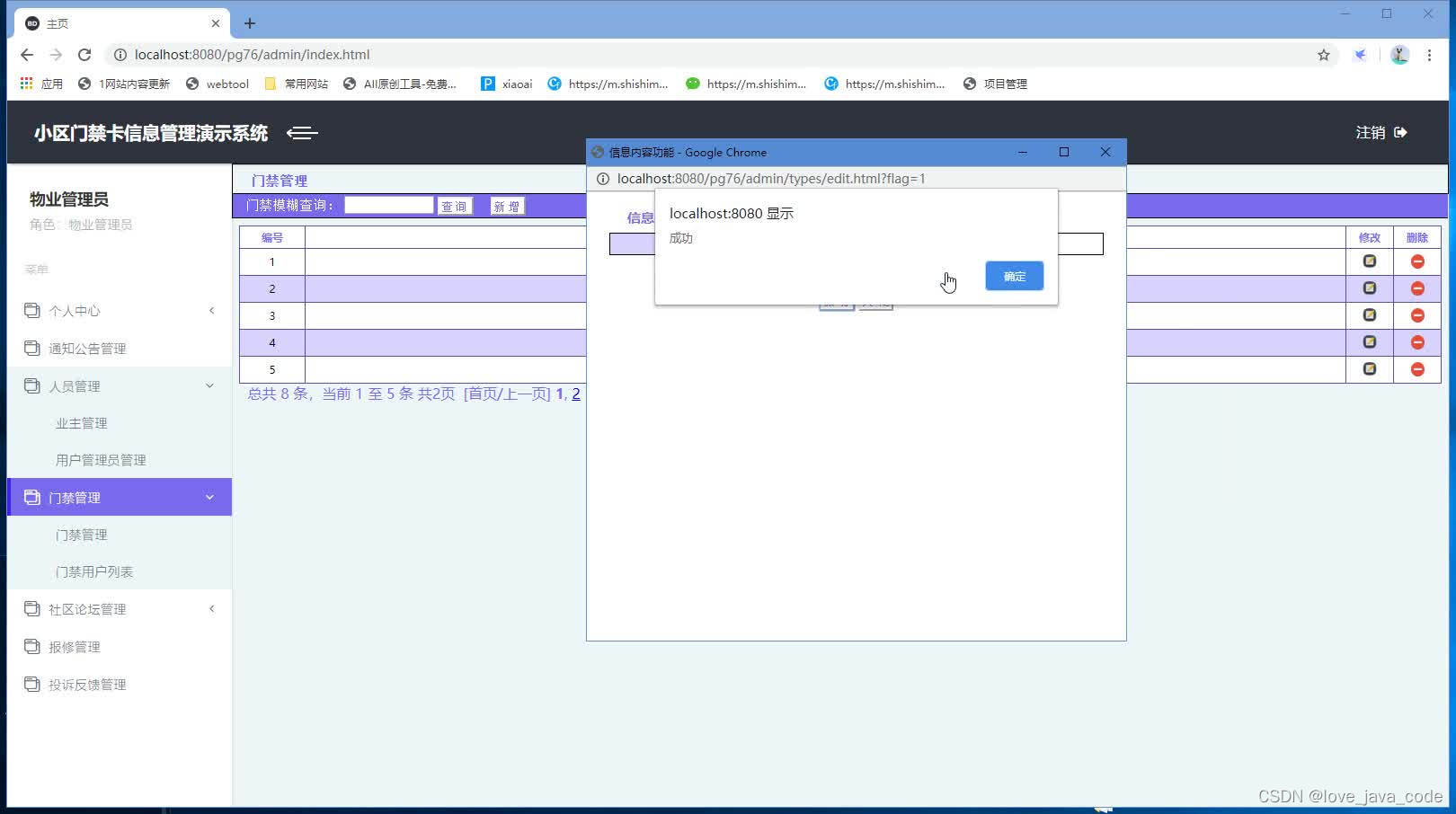The height and width of the screenshot is (814, 1456).
Task: Click Chrome back arrow button
Action: pyautogui.click(x=27, y=55)
